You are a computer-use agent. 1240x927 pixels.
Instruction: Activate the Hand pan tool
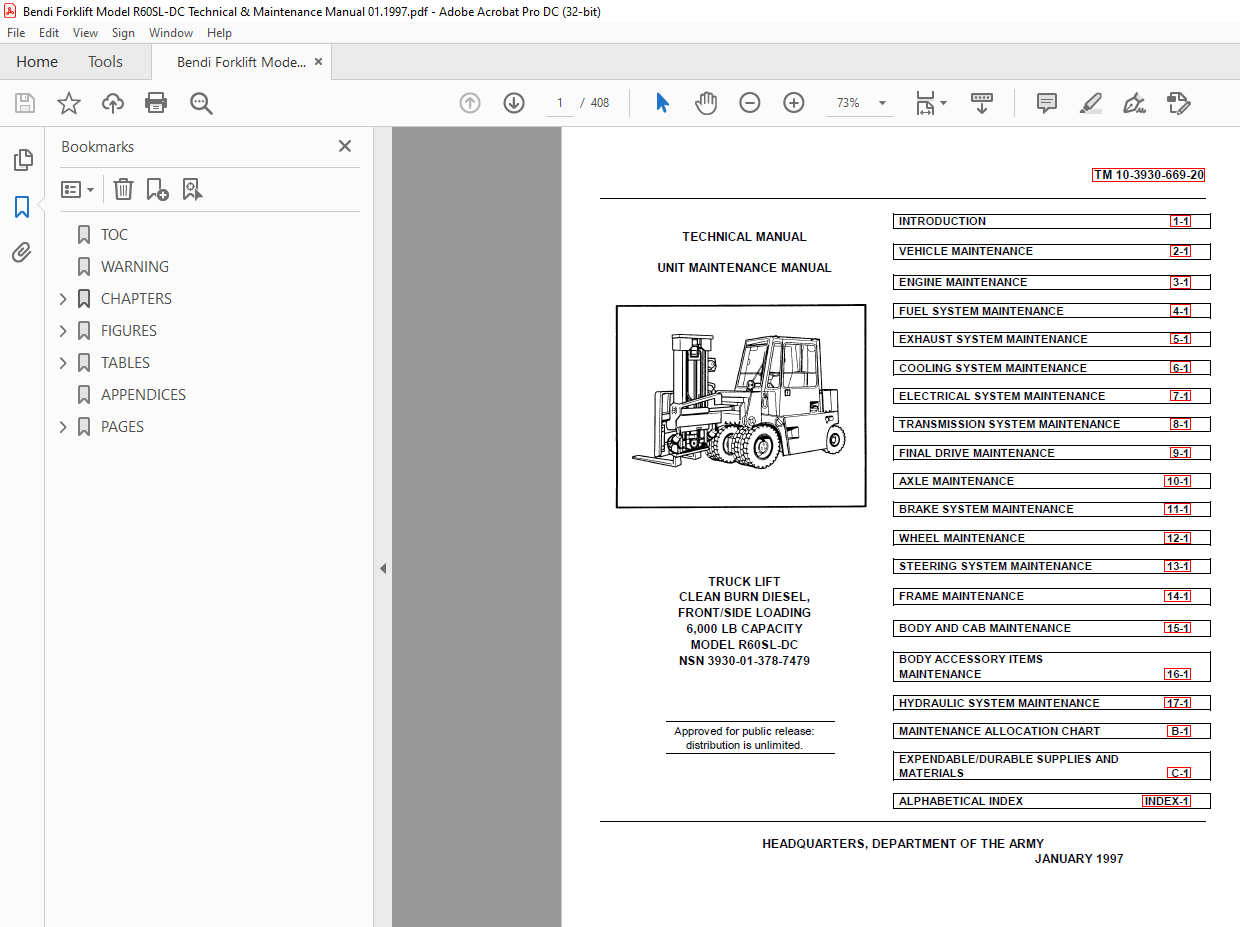(x=707, y=103)
